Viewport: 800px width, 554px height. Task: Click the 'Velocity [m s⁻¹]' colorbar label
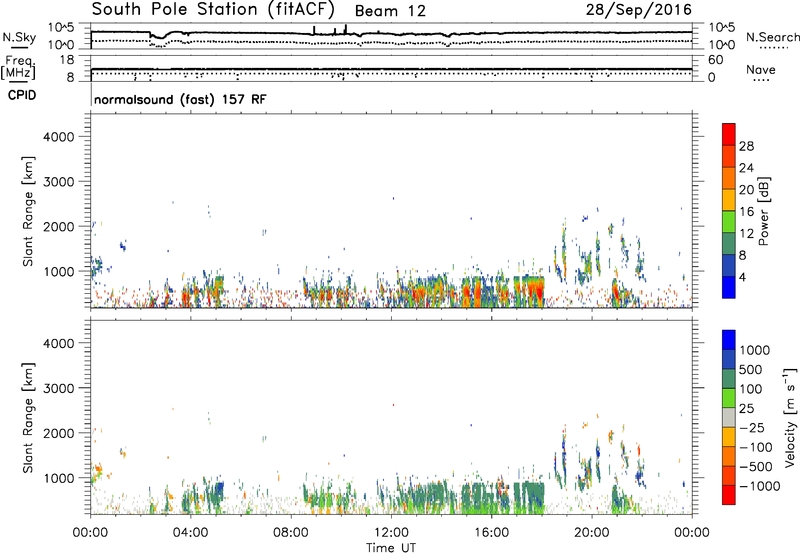pyautogui.click(x=790, y=417)
